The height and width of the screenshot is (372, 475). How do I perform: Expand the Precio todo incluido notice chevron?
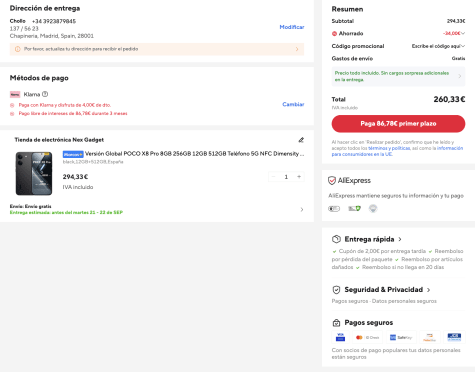point(460,76)
